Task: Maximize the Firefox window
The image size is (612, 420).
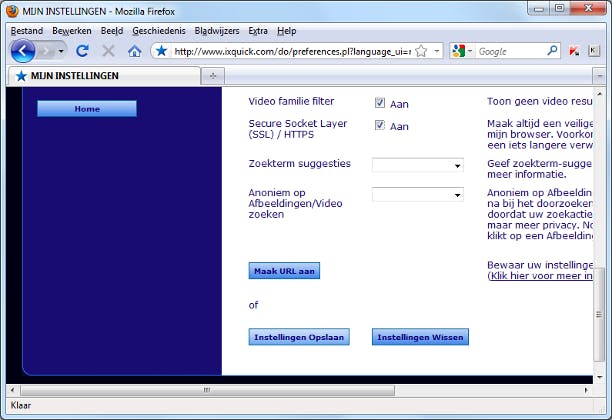Action: pyautogui.click(x=559, y=9)
